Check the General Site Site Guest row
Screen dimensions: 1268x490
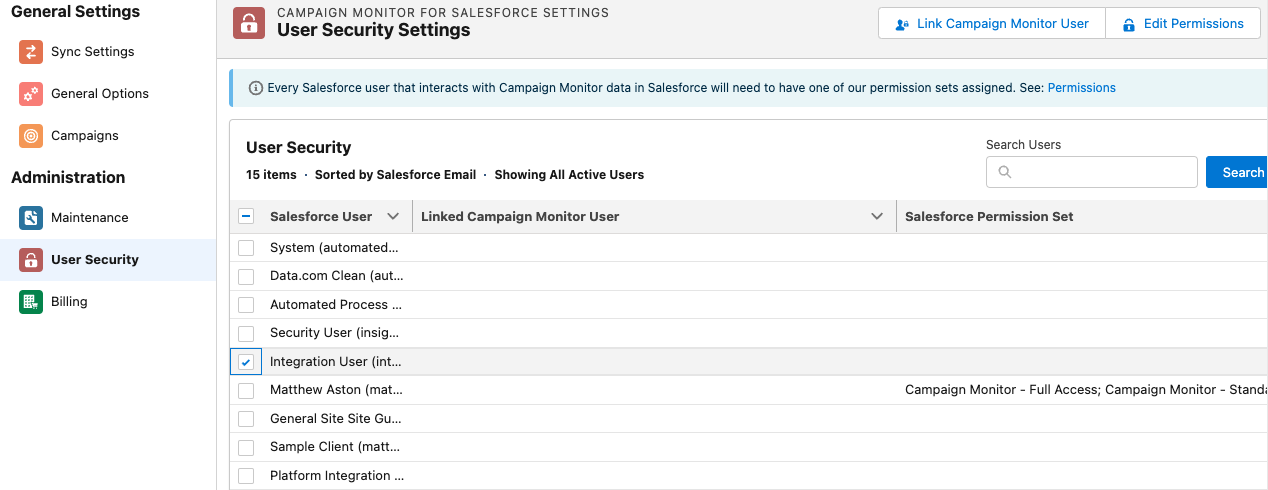246,419
